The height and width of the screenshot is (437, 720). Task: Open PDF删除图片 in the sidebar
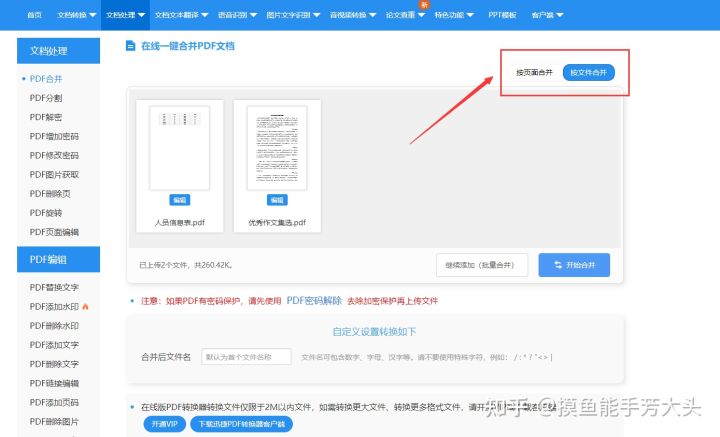[54, 421]
